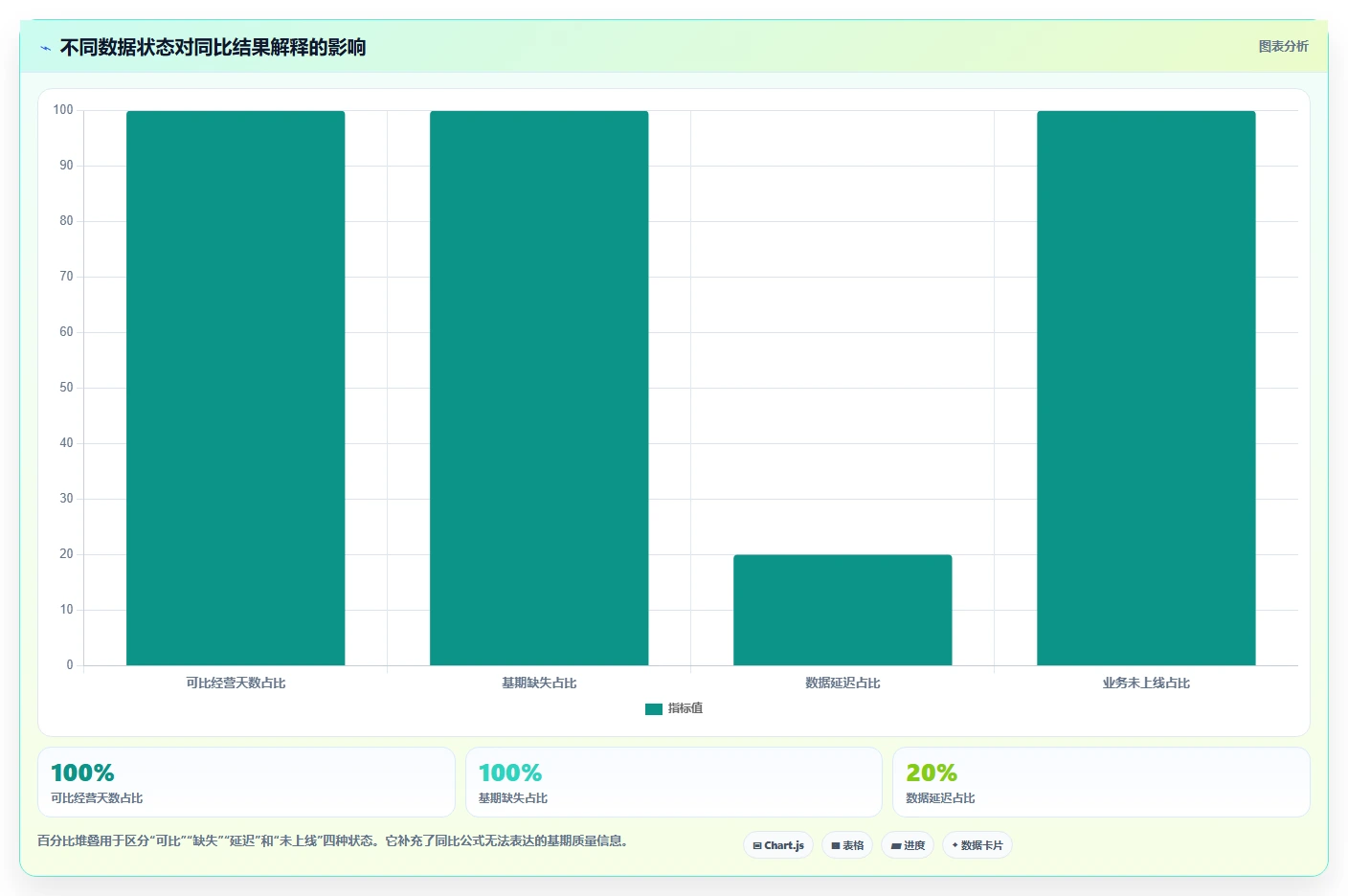Click the y-axis tick label 100
The height and width of the screenshot is (896, 1348).
point(63,110)
